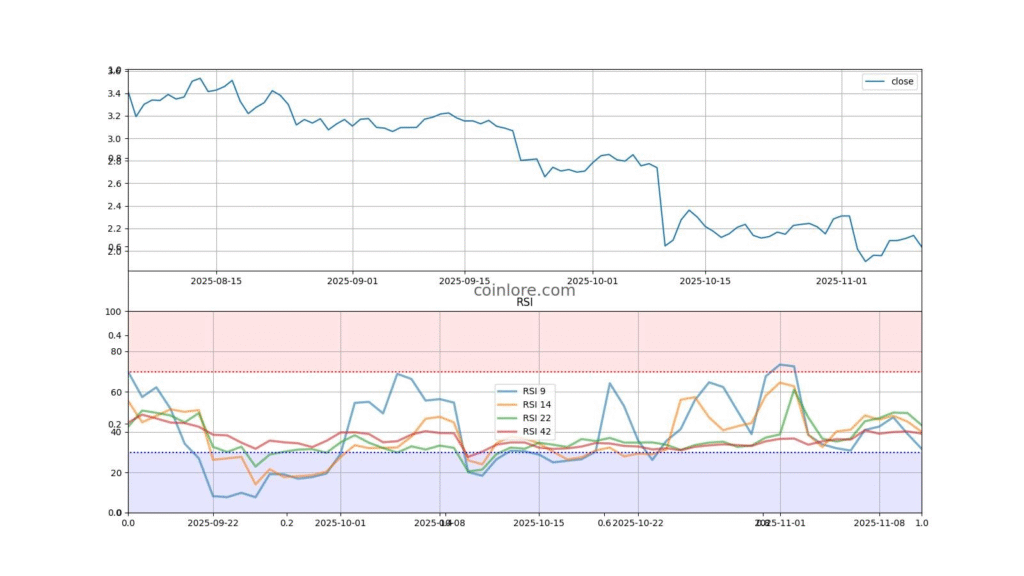Click the red overbought zone above 70

click(524, 340)
